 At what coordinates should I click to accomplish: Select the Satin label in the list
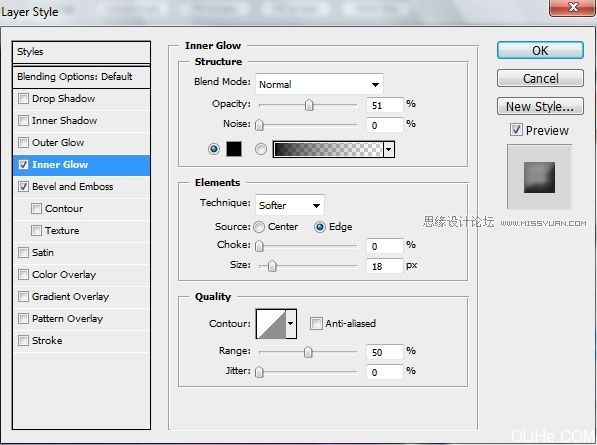coord(43,252)
